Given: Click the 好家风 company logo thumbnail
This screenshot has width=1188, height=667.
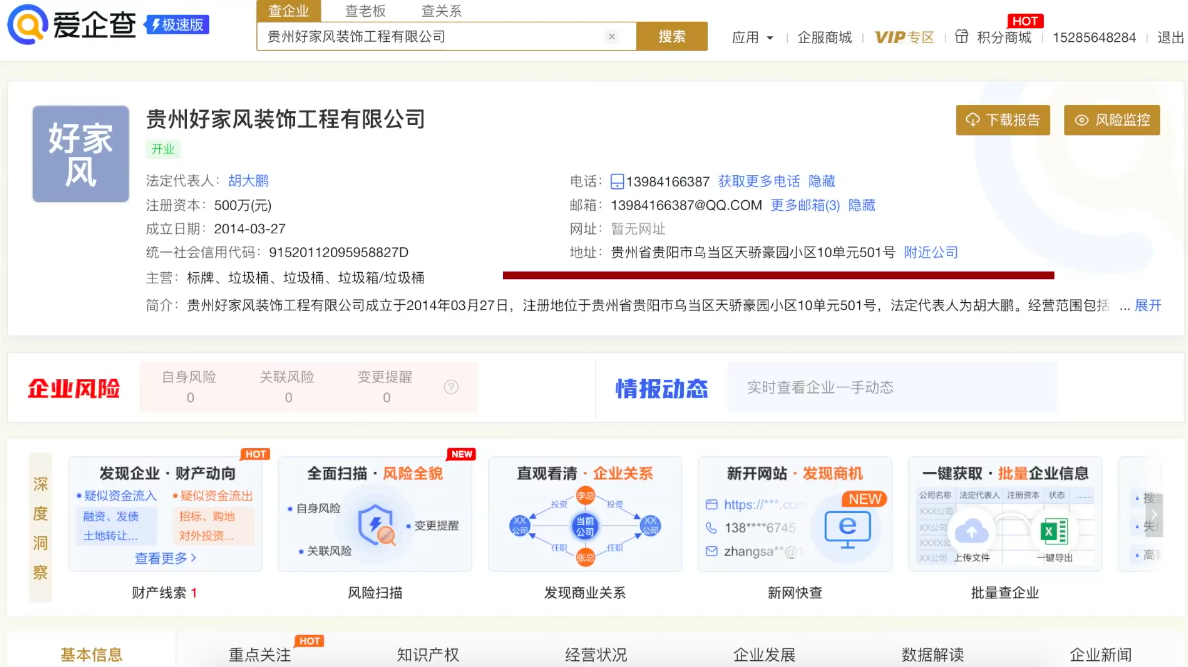Looking at the screenshot, I should (x=80, y=154).
